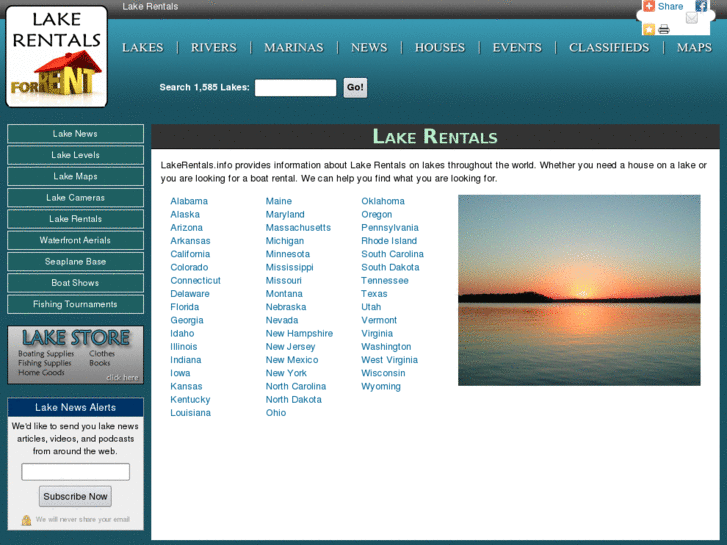Open the Colorado link
Viewport: 727px width, 545px height.
click(x=189, y=267)
